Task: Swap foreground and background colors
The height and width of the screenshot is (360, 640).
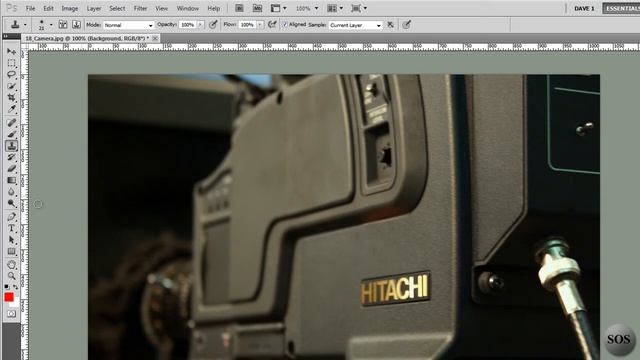Action: coord(16,287)
